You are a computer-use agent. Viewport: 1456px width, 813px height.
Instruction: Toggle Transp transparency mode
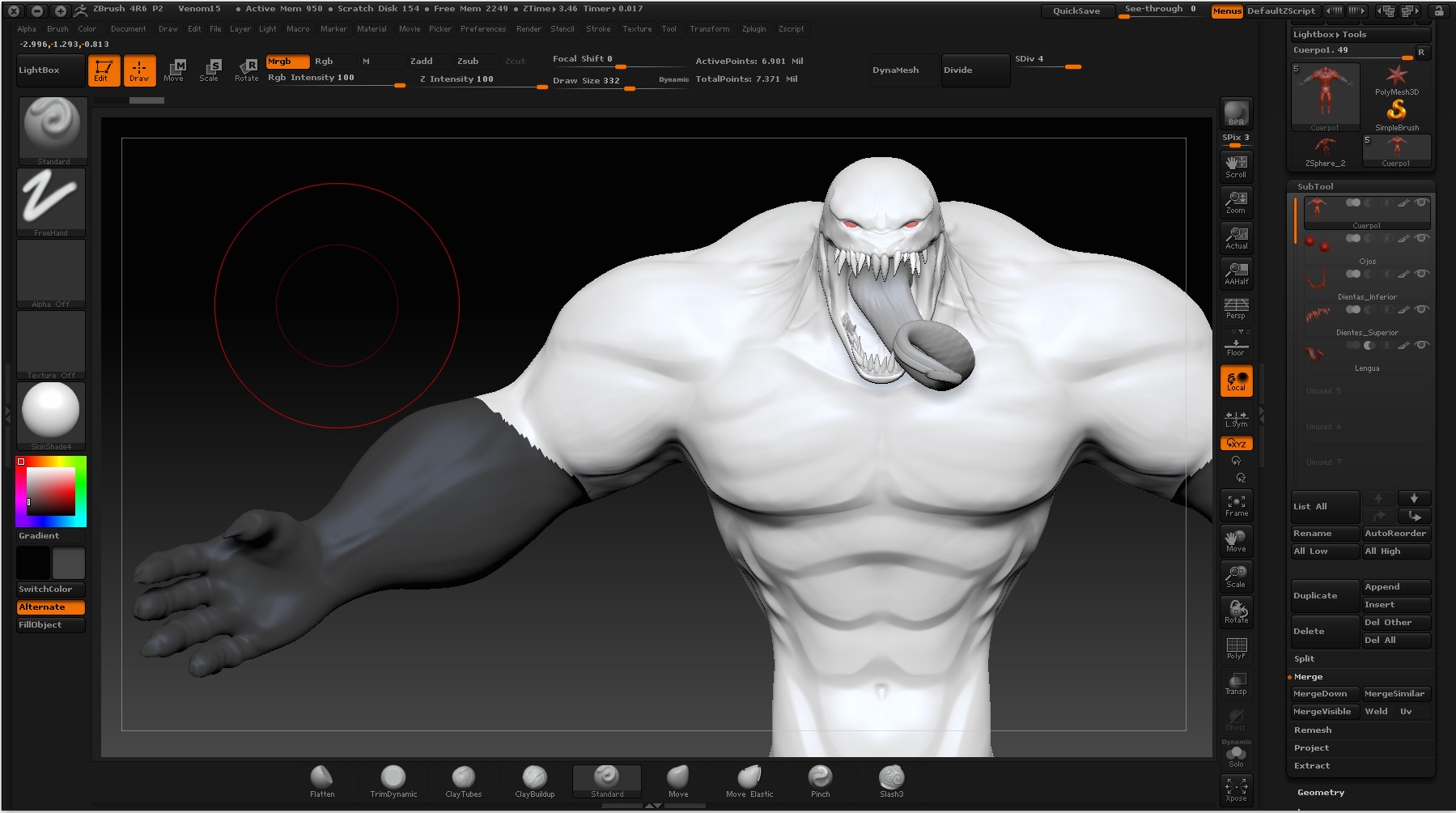1236,683
